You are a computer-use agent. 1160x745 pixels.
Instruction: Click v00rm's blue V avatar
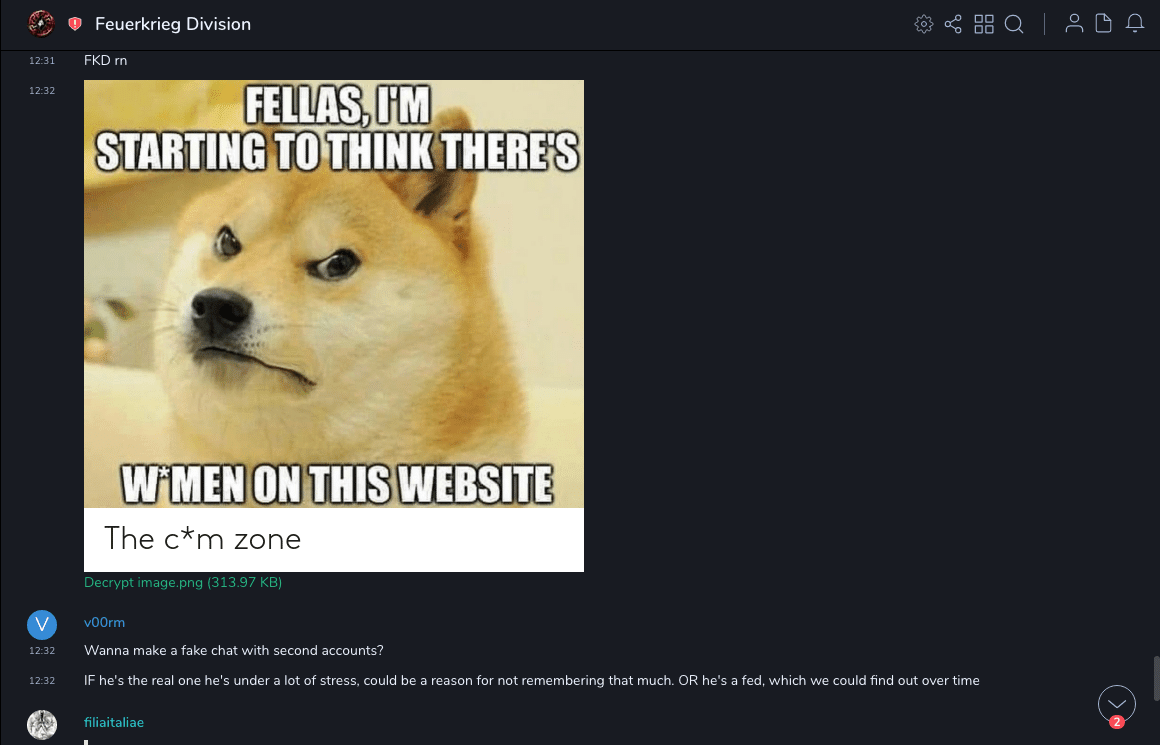pos(42,625)
